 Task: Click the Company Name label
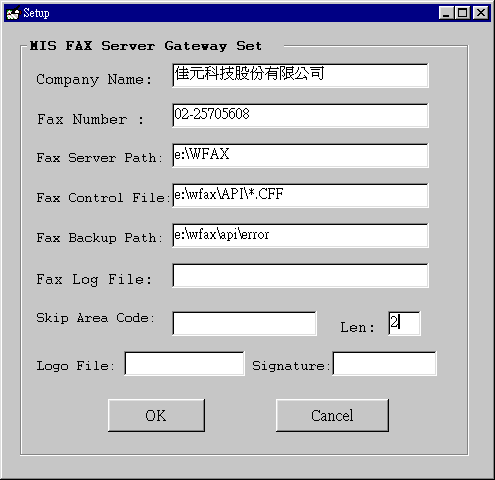point(94,80)
